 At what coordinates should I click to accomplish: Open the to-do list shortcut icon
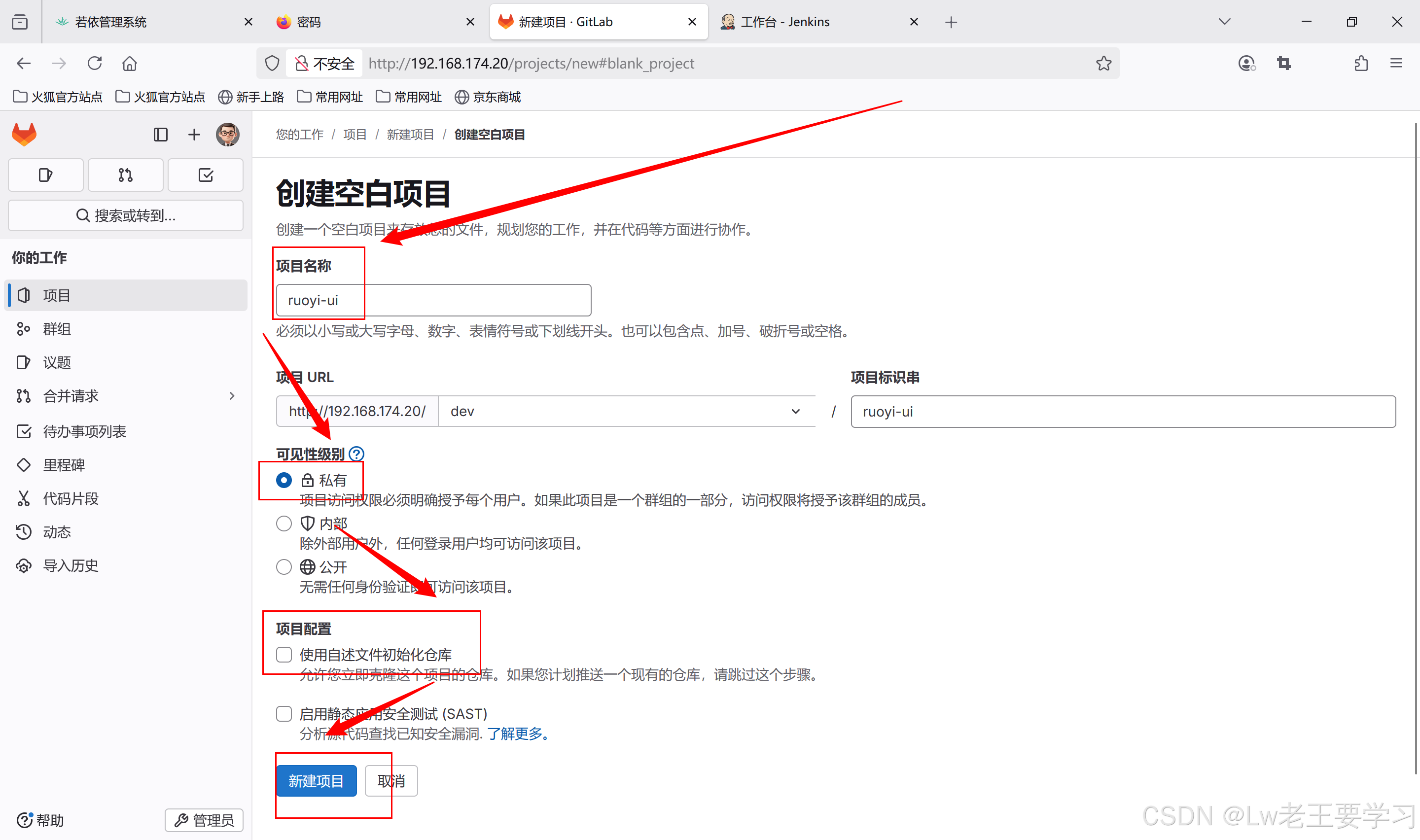tap(206, 175)
